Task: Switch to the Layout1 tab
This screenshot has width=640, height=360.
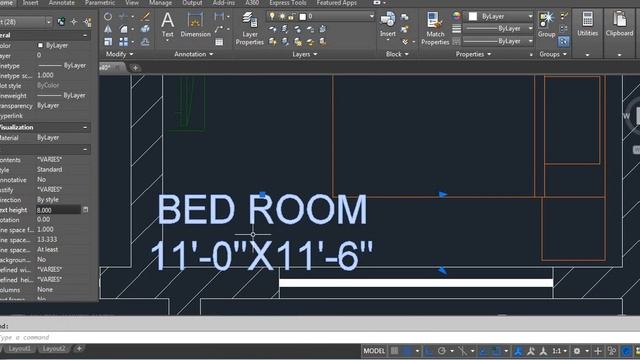Action: (19, 349)
